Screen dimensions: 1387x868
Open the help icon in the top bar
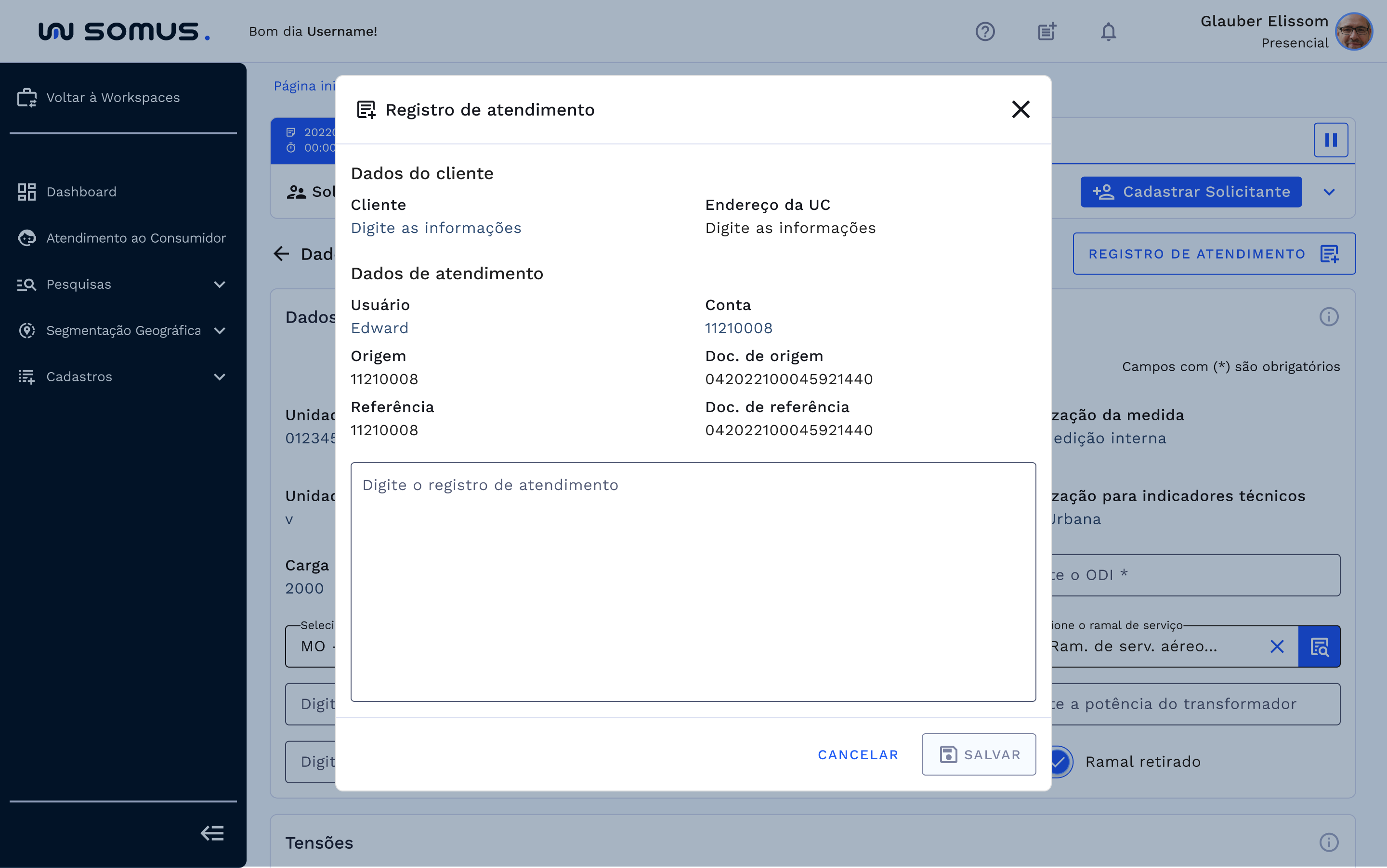pyautogui.click(x=985, y=32)
